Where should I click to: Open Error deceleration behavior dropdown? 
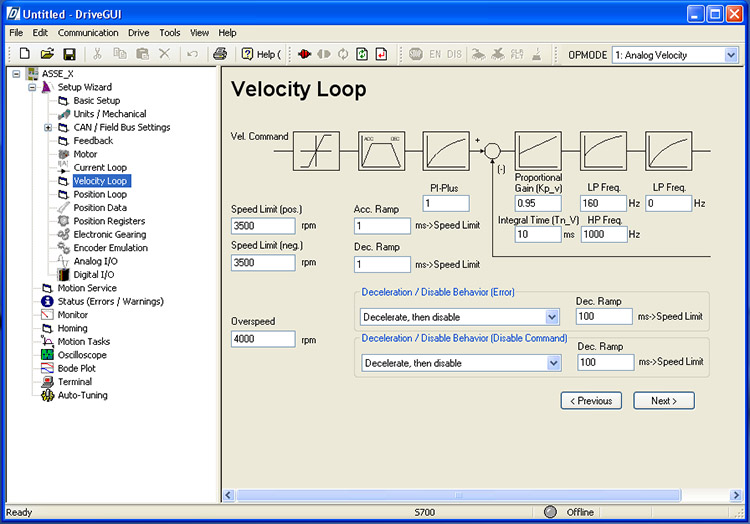click(551, 317)
